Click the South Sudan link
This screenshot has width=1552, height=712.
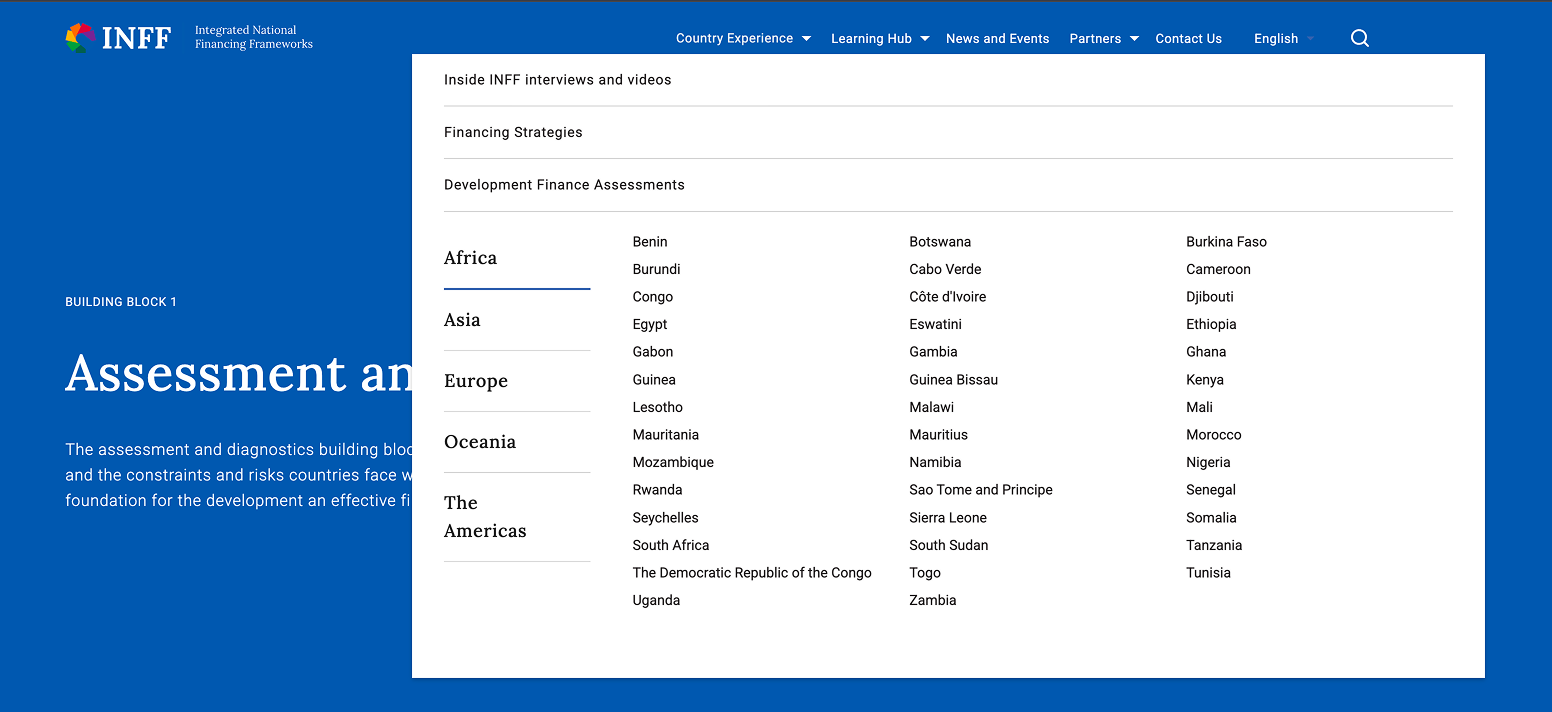pos(948,545)
